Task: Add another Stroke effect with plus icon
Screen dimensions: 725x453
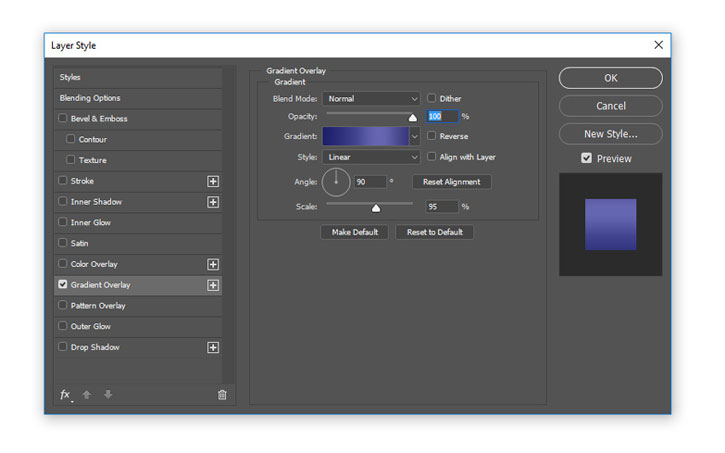Action: 213,181
